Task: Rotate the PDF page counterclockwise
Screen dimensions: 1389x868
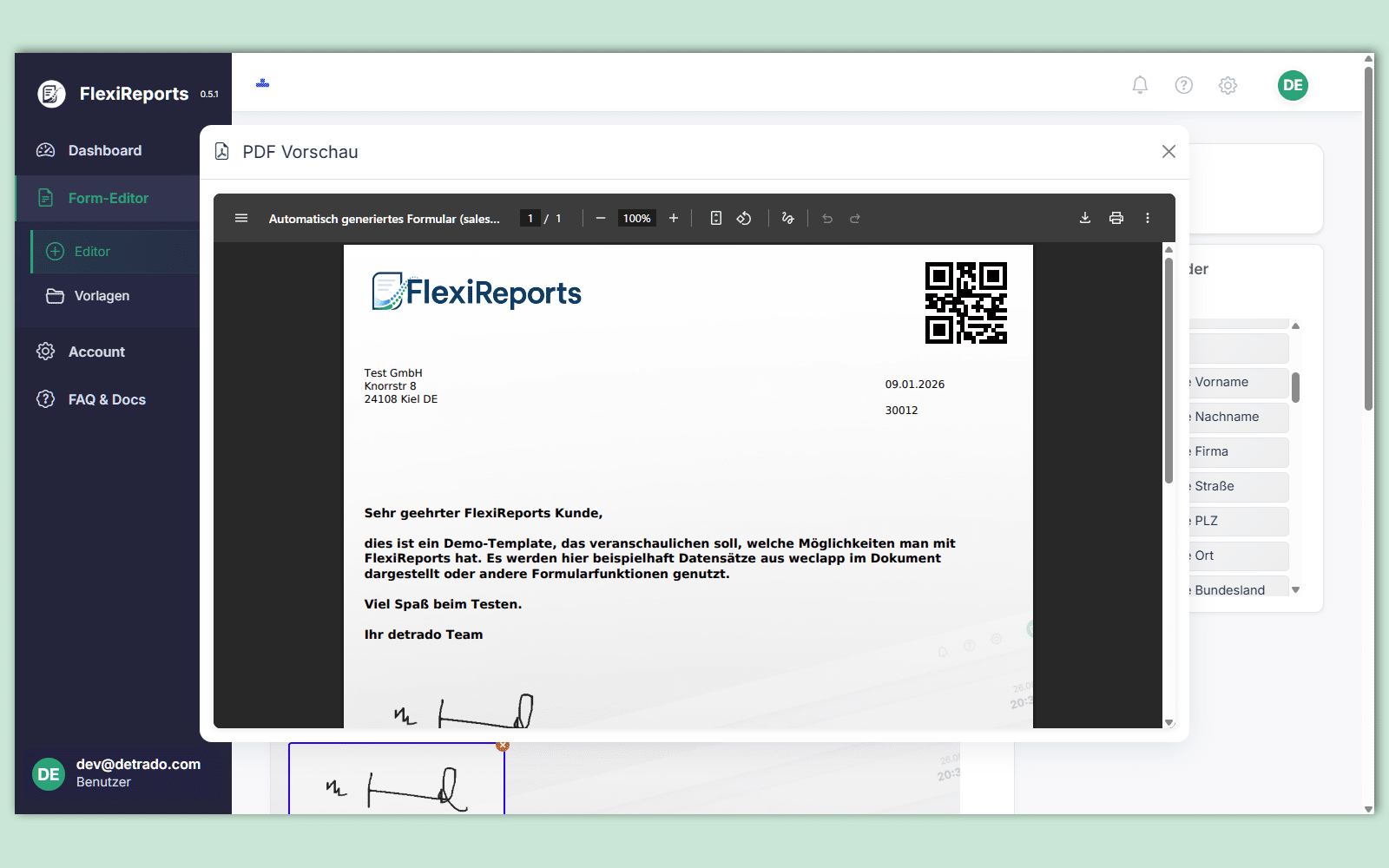Action: tap(744, 218)
